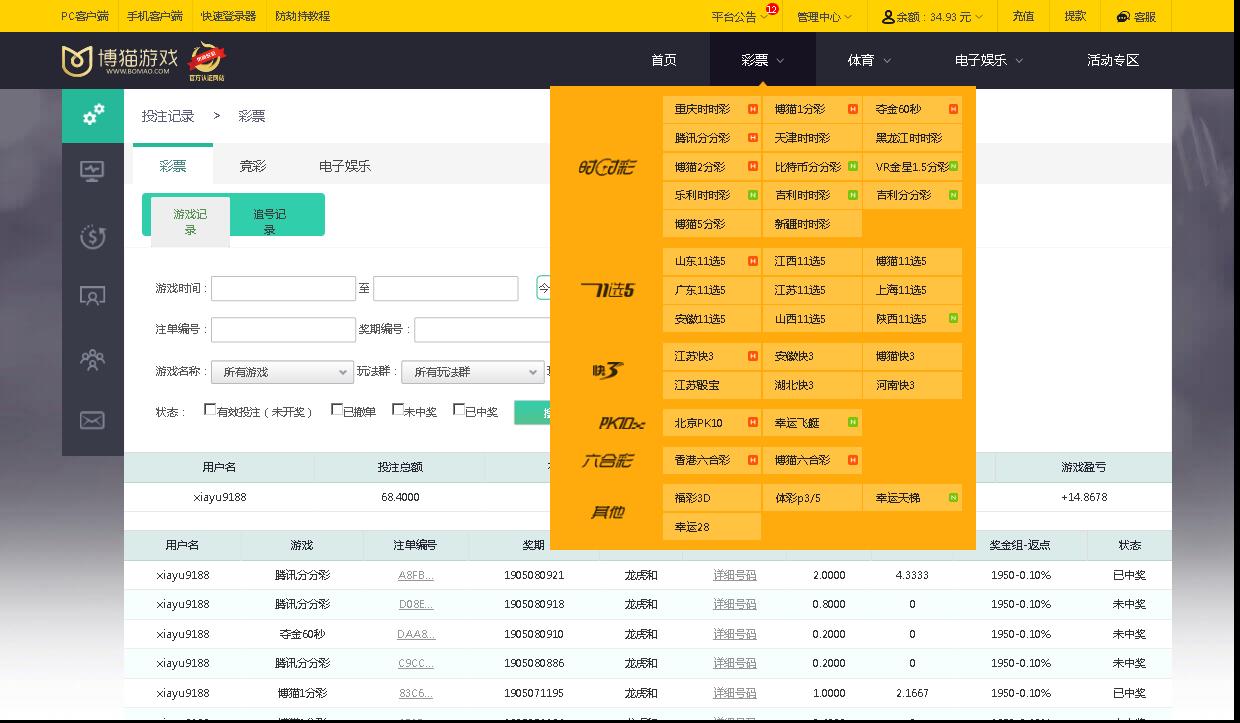The width and height of the screenshot is (1240, 723).
Task: Open the account lookup icon in the sidebar
Action: [93, 296]
